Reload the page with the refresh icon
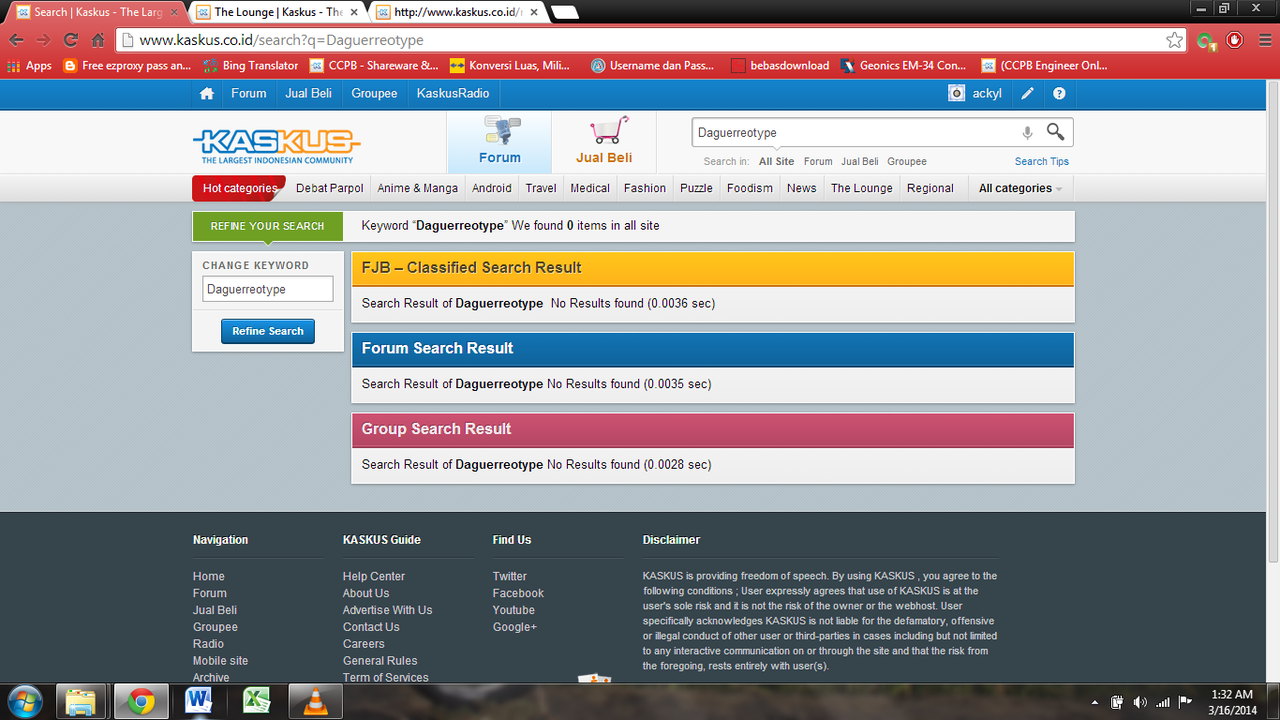This screenshot has width=1280, height=720. click(x=70, y=40)
